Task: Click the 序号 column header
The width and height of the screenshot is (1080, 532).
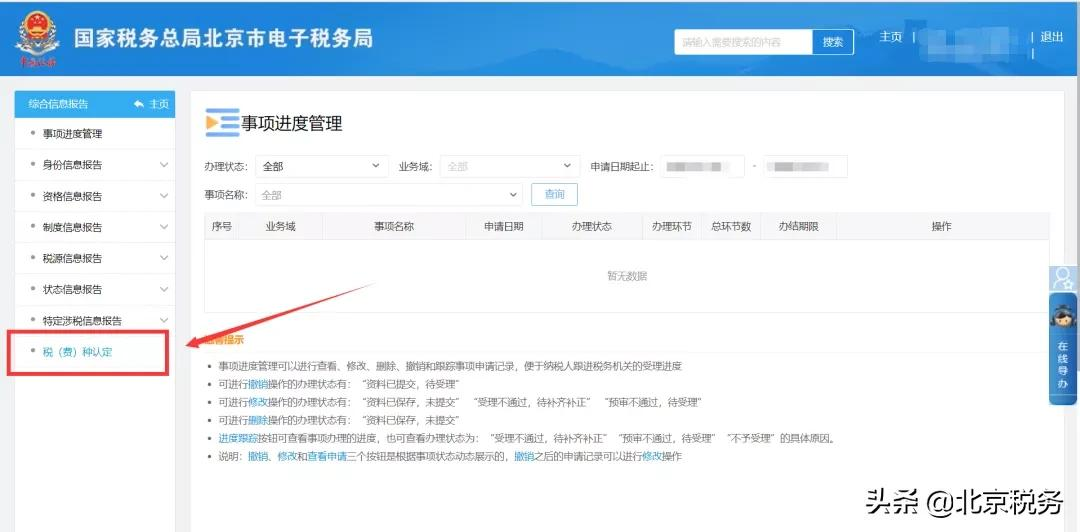Action: tap(222, 226)
